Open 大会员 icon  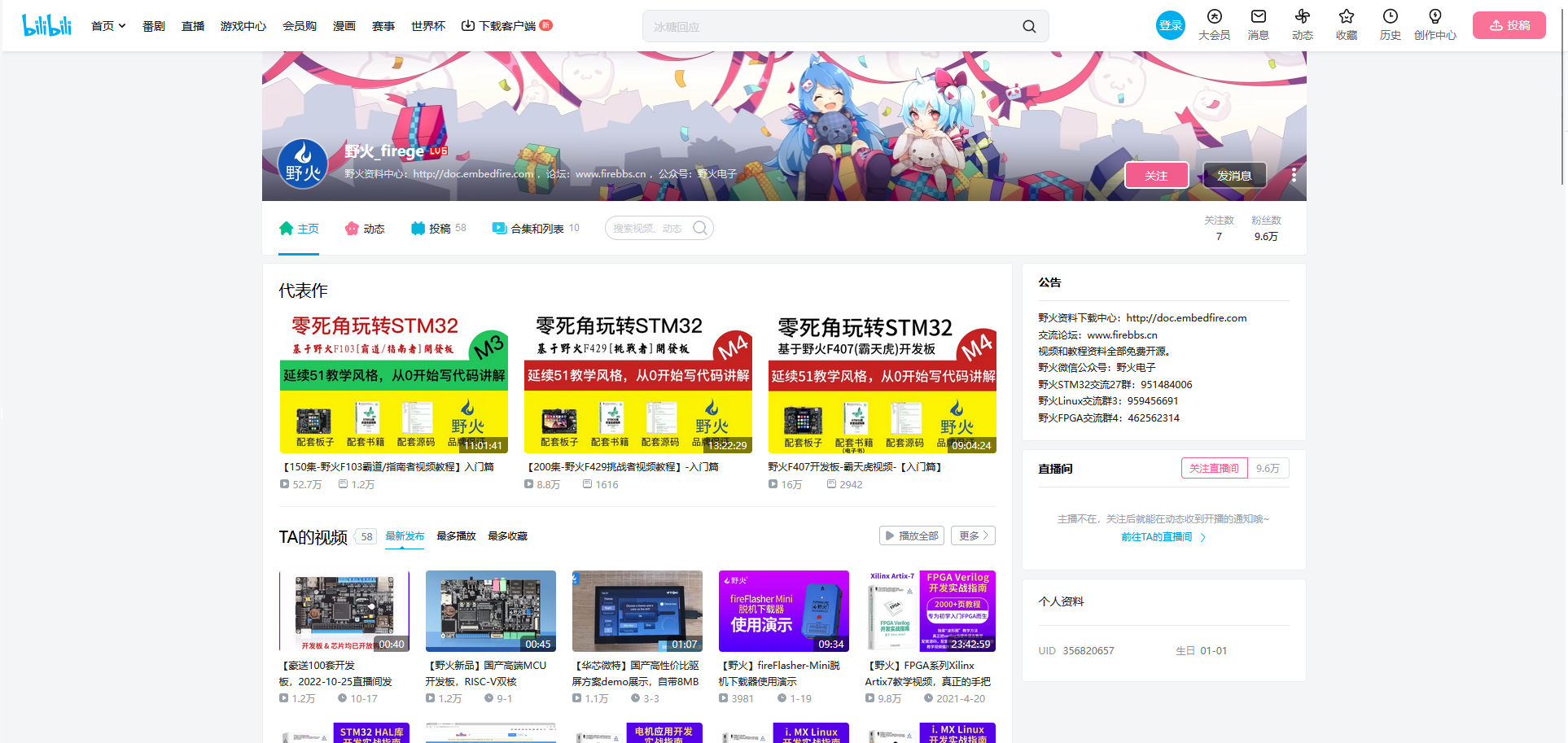tap(1215, 25)
